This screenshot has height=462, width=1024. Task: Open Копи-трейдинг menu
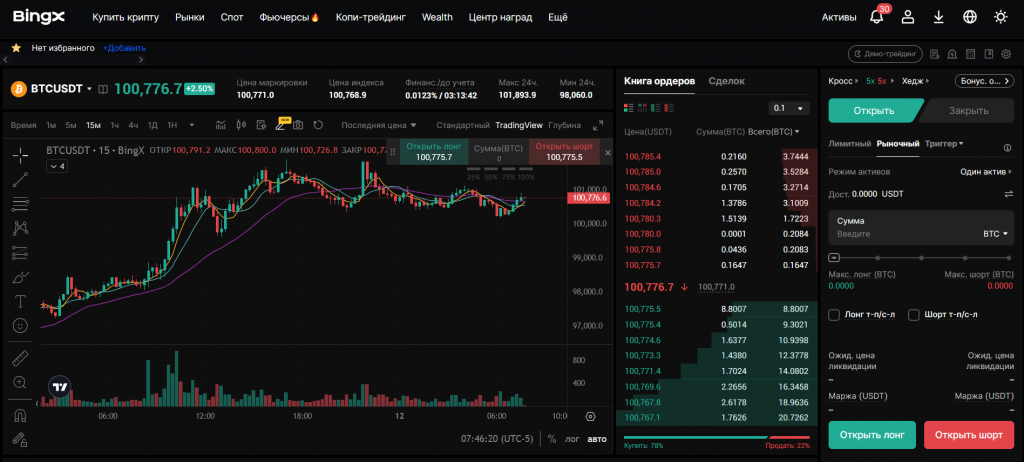(x=370, y=18)
